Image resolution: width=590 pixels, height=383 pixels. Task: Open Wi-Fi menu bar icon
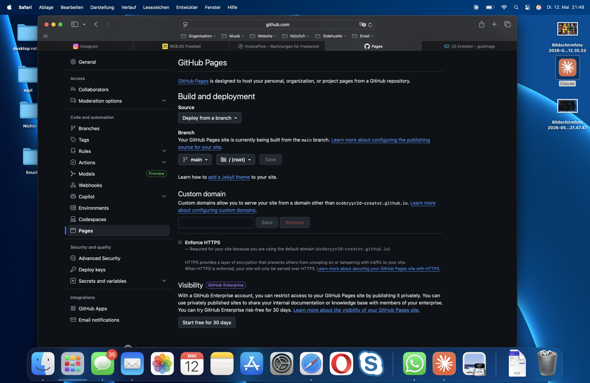[x=504, y=7]
